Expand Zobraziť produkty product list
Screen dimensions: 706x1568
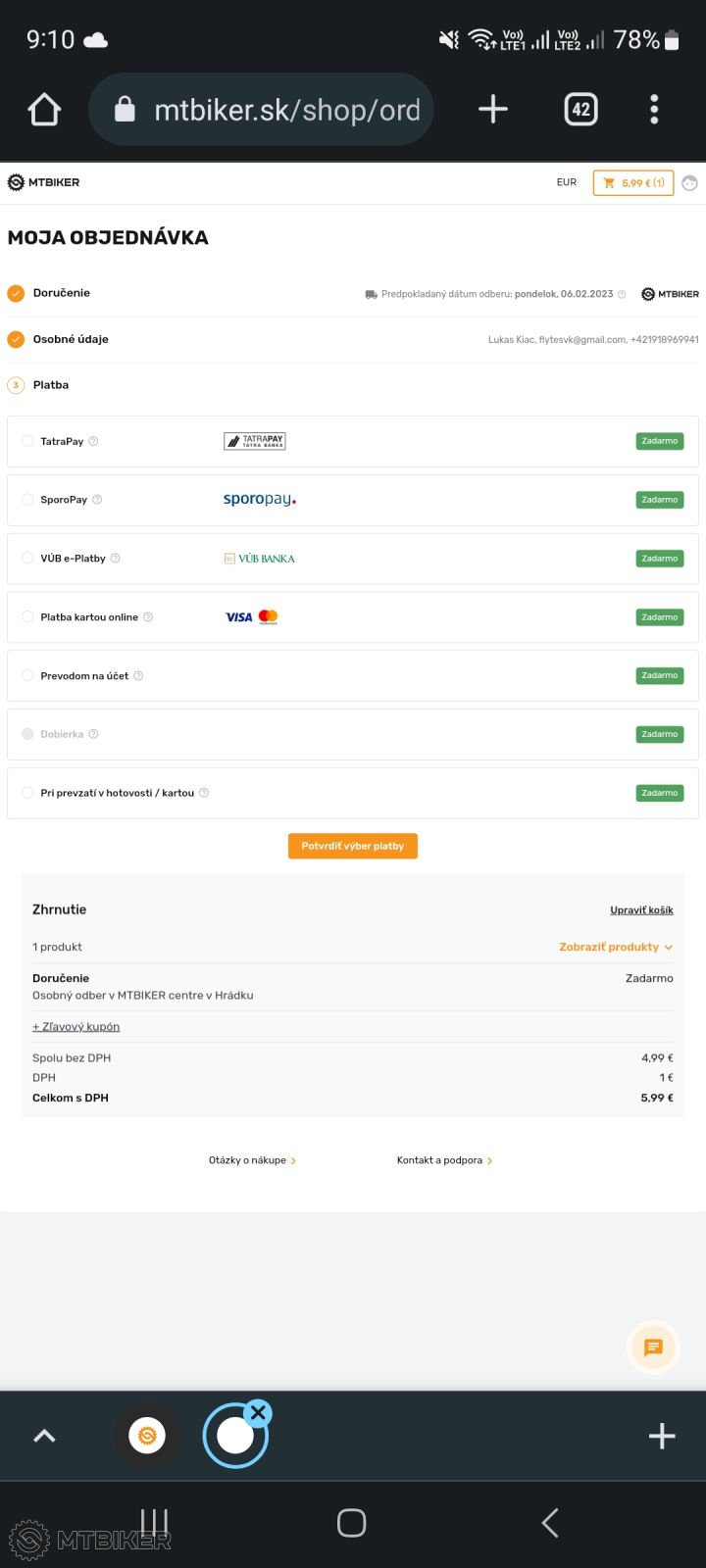[x=615, y=948]
